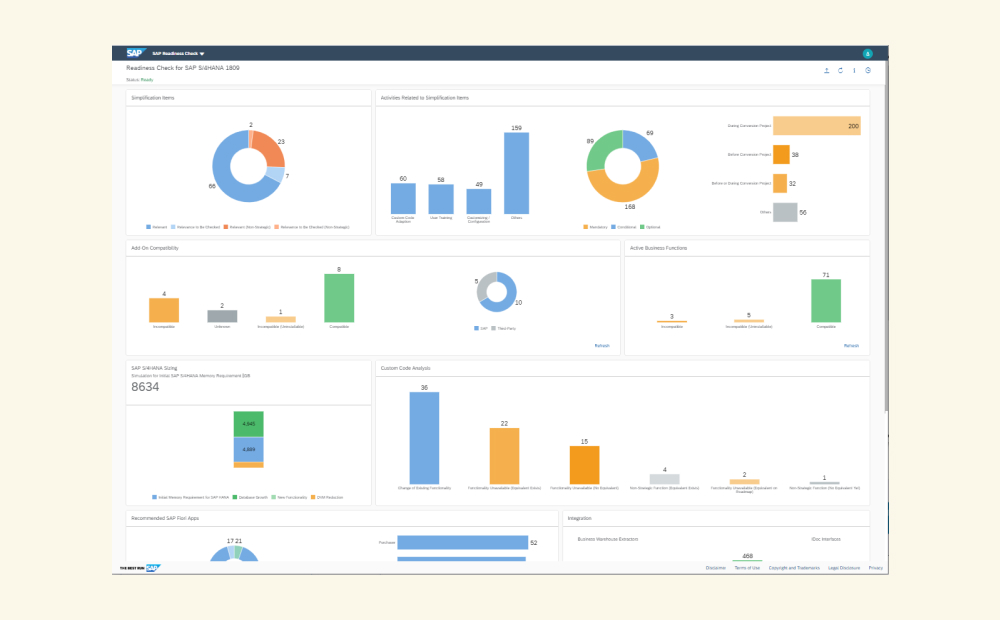Click the Database Growth legend swatch
Screen dimensions: 1000x620
coord(235,497)
